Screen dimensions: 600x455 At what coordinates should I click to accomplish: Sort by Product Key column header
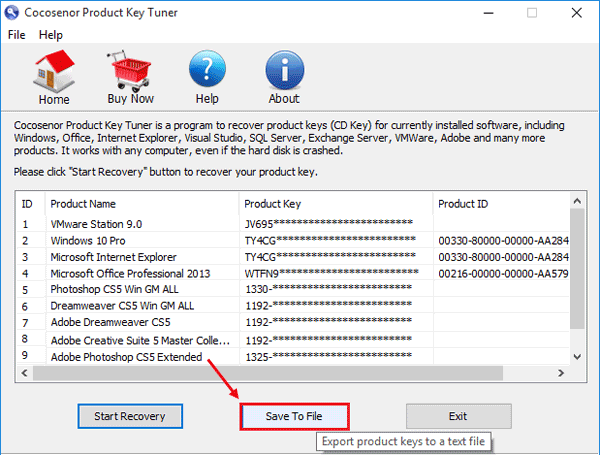(336, 204)
